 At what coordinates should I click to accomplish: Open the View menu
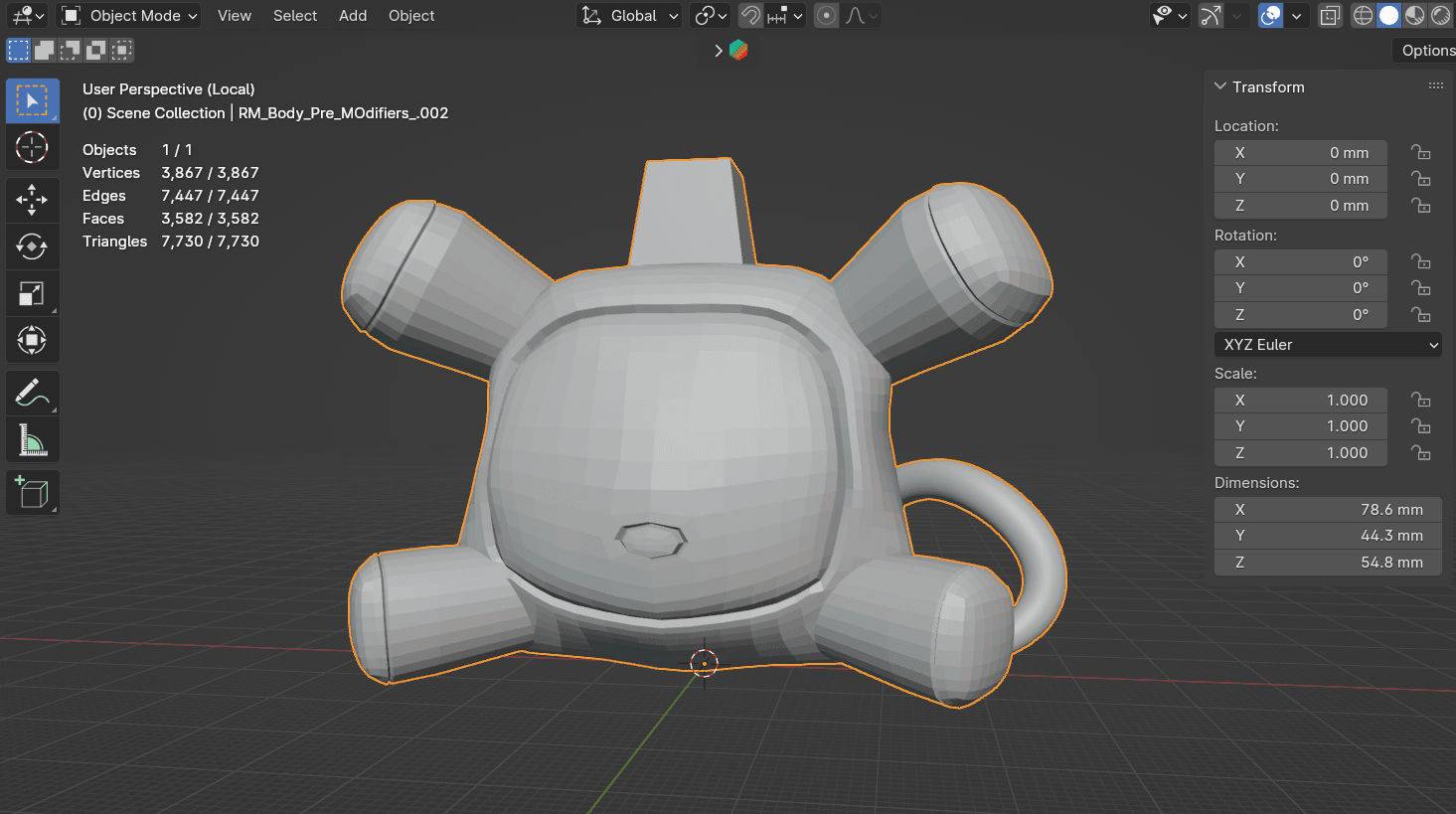pyautogui.click(x=235, y=16)
